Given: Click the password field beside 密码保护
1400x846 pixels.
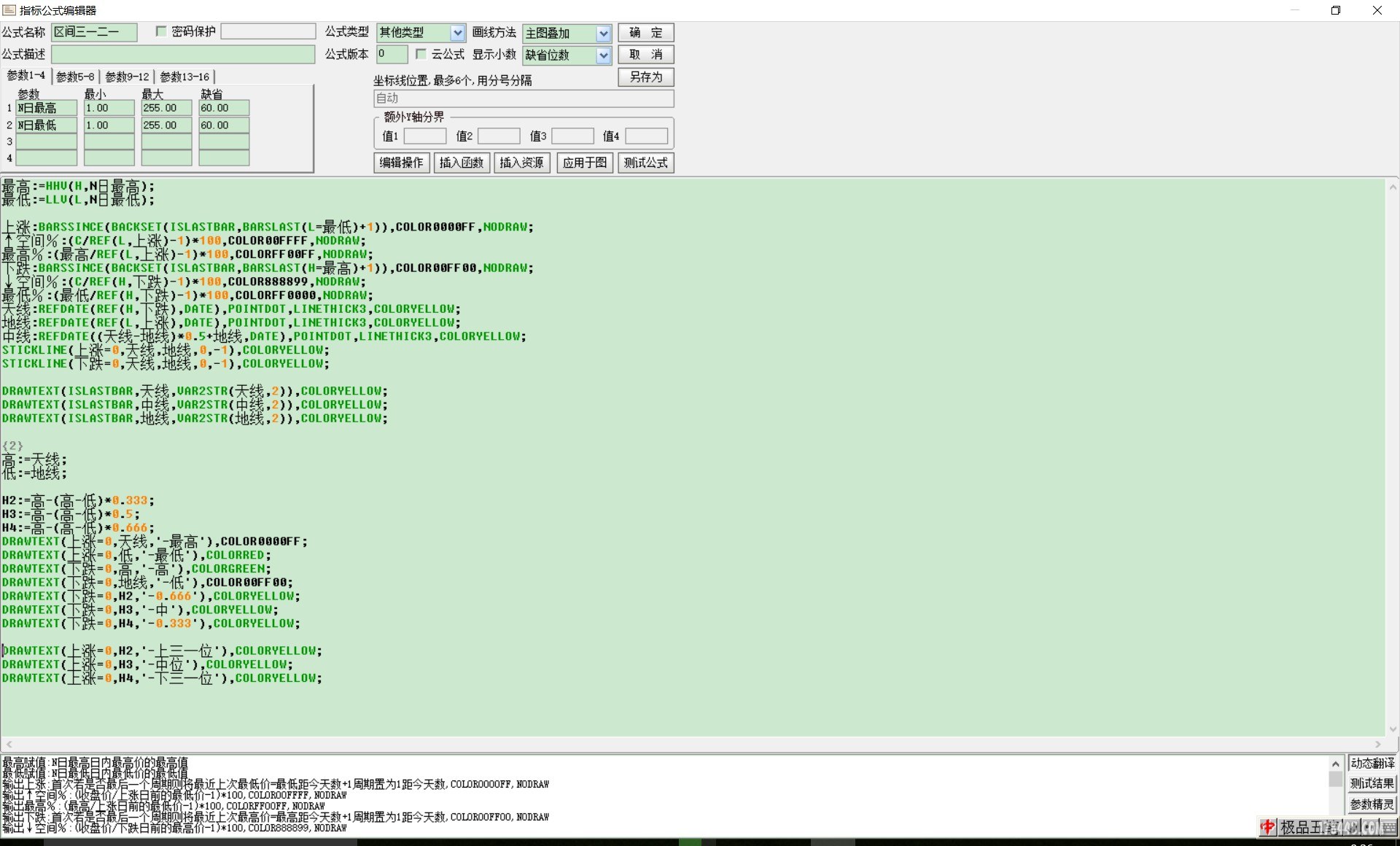Looking at the screenshot, I should point(268,31).
